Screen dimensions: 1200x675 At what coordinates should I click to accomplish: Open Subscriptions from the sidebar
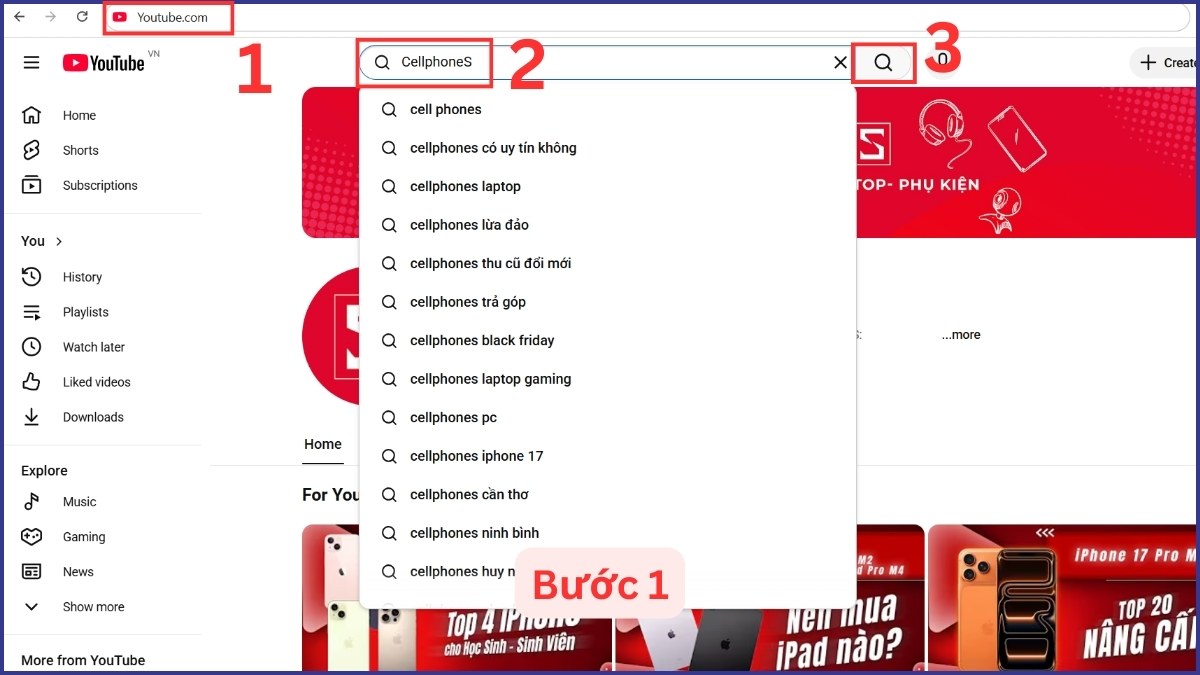click(100, 185)
